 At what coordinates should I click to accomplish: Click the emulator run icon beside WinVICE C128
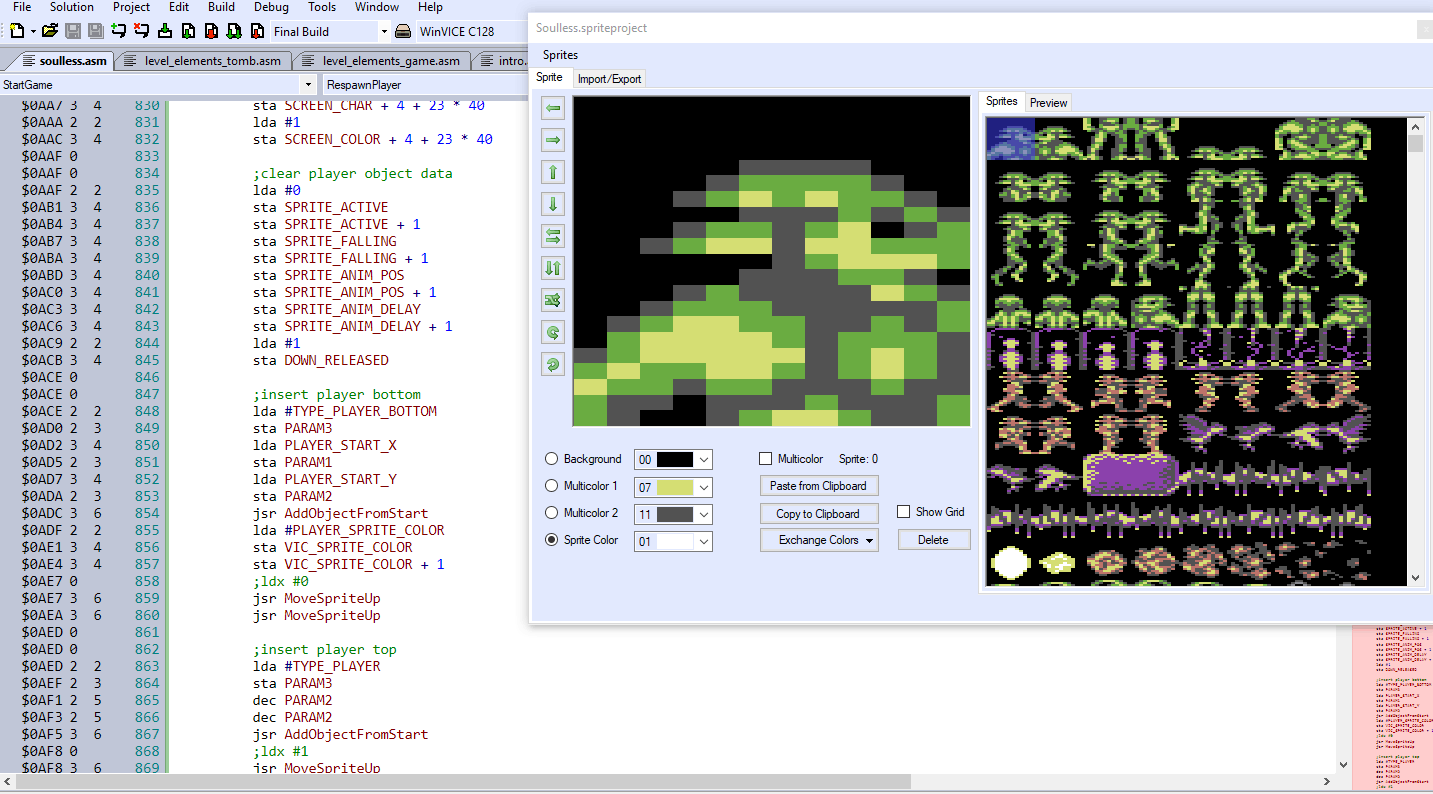click(x=403, y=31)
